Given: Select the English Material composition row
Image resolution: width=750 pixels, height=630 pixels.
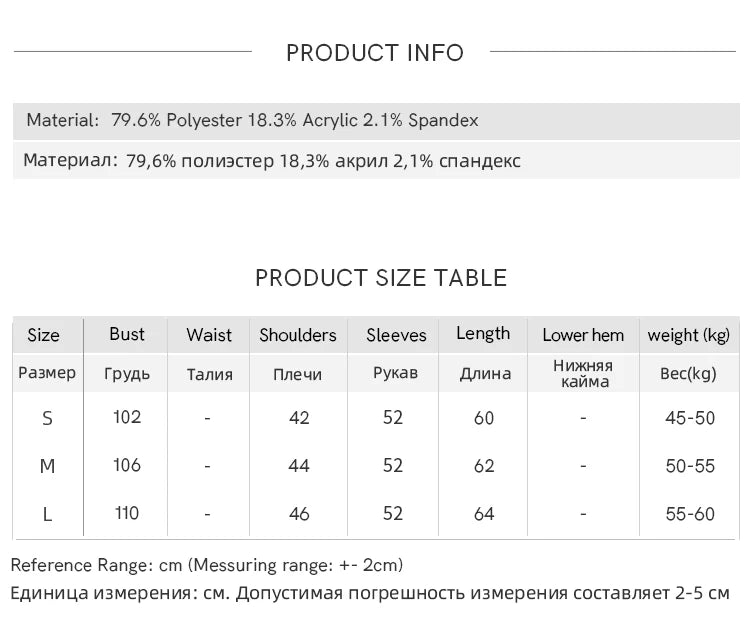Looking at the screenshot, I should [x=376, y=121].
